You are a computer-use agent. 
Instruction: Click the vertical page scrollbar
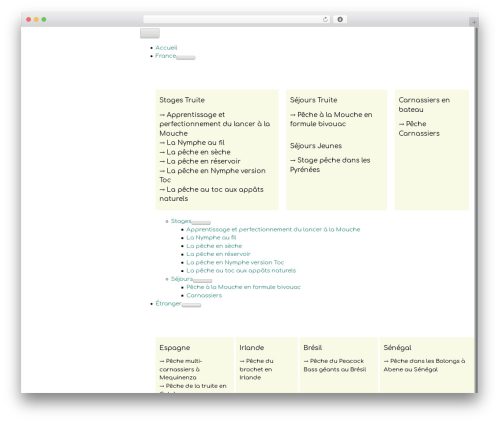(x=477, y=210)
